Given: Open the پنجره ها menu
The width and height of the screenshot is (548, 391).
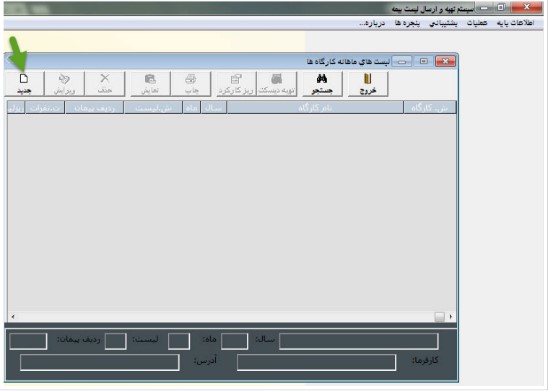Looking at the screenshot, I should pos(407,23).
